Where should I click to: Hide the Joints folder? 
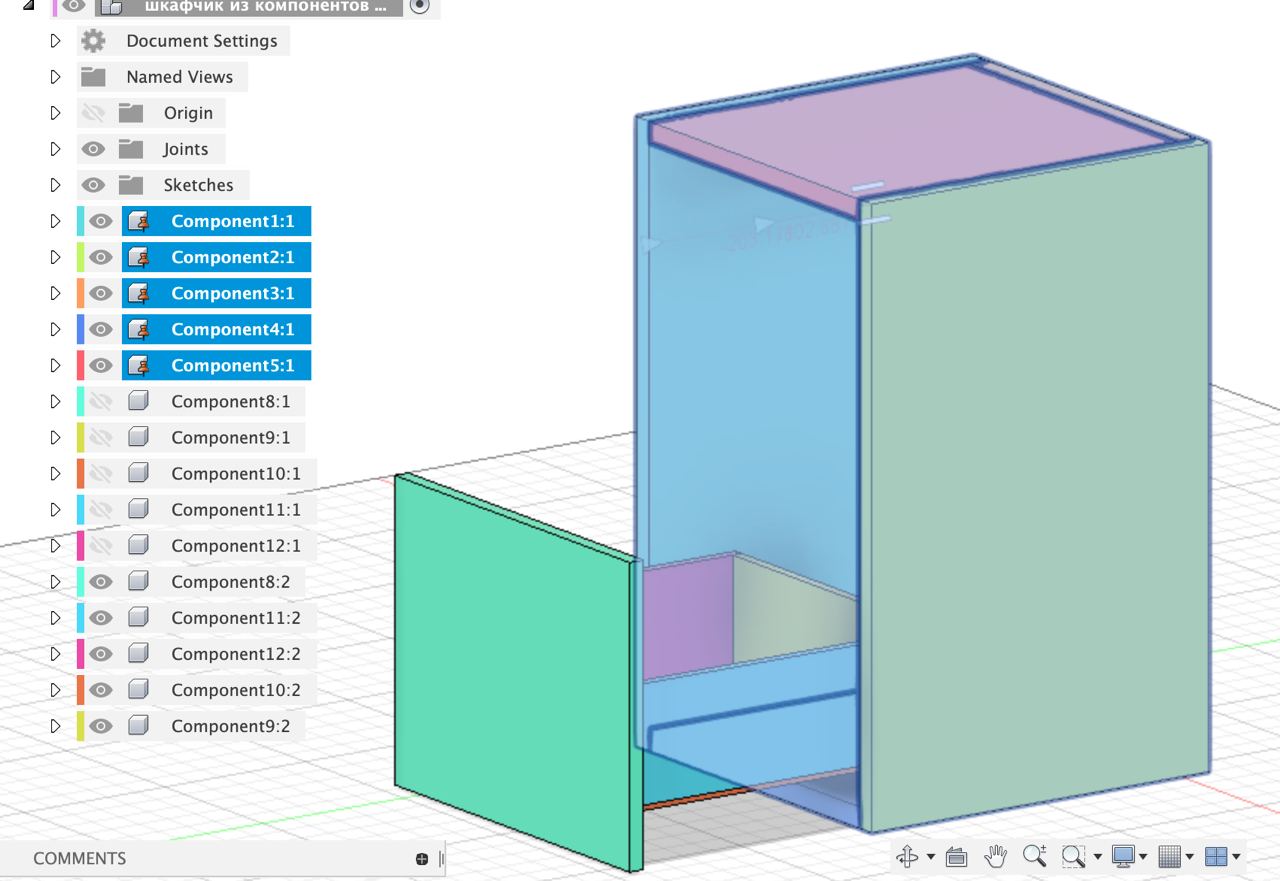tap(93, 149)
